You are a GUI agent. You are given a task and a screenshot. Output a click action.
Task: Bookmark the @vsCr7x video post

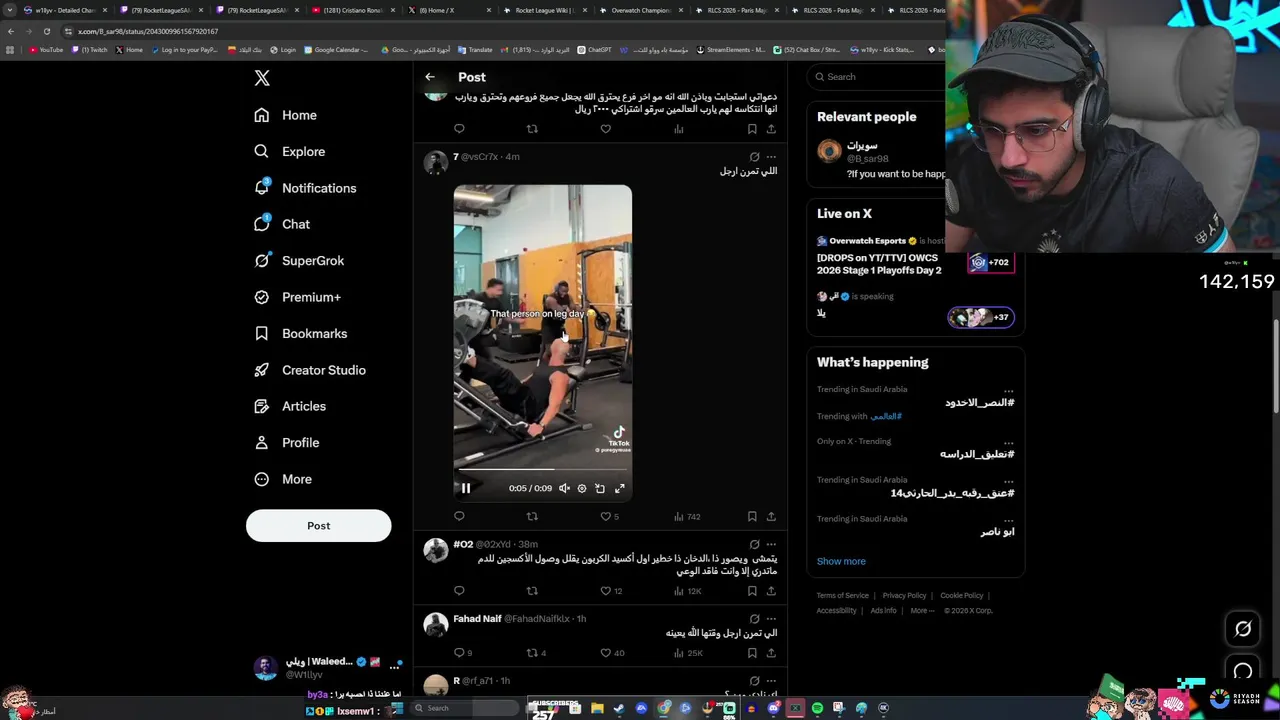click(x=752, y=516)
